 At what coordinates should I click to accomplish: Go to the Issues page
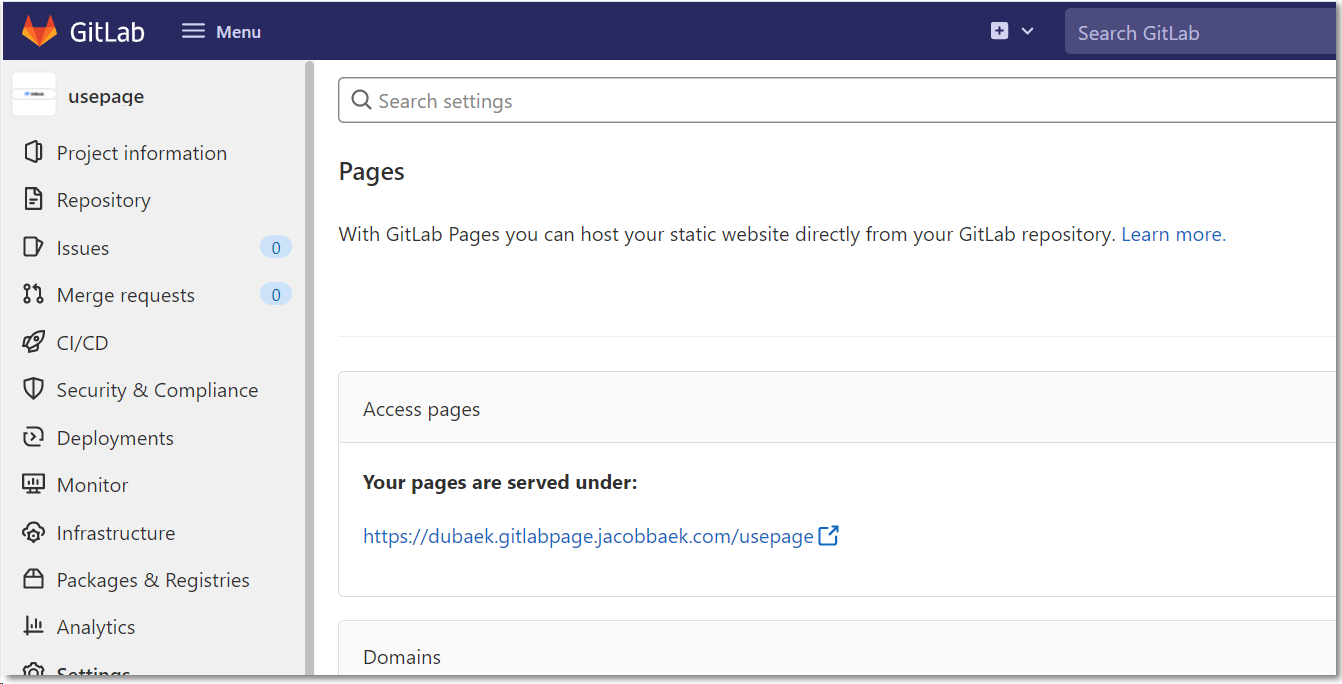pyautogui.click(x=83, y=248)
